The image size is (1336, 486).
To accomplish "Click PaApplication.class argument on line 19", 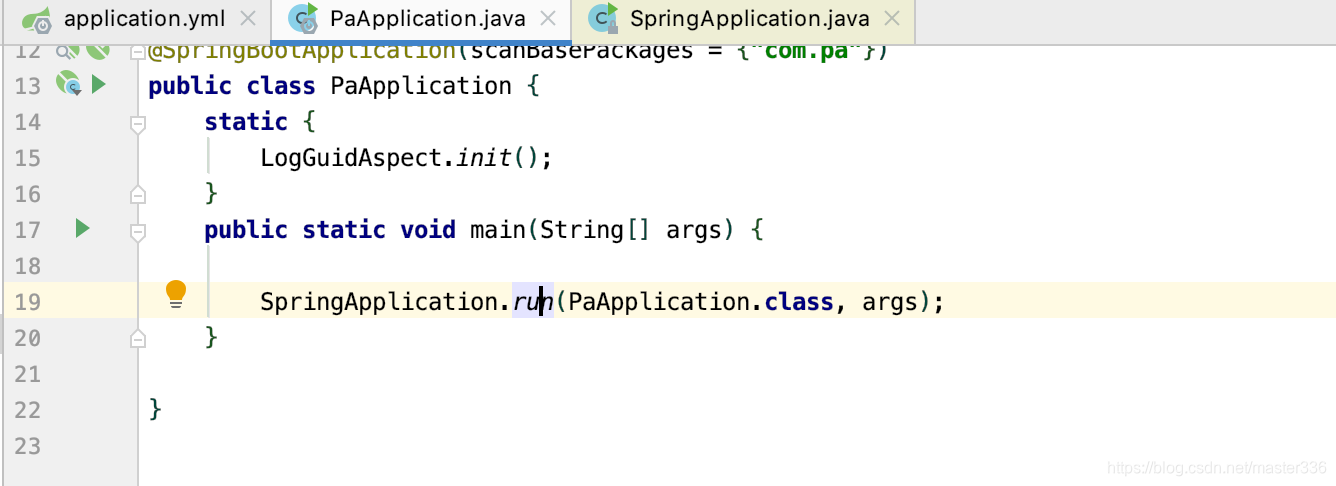I will click(700, 302).
